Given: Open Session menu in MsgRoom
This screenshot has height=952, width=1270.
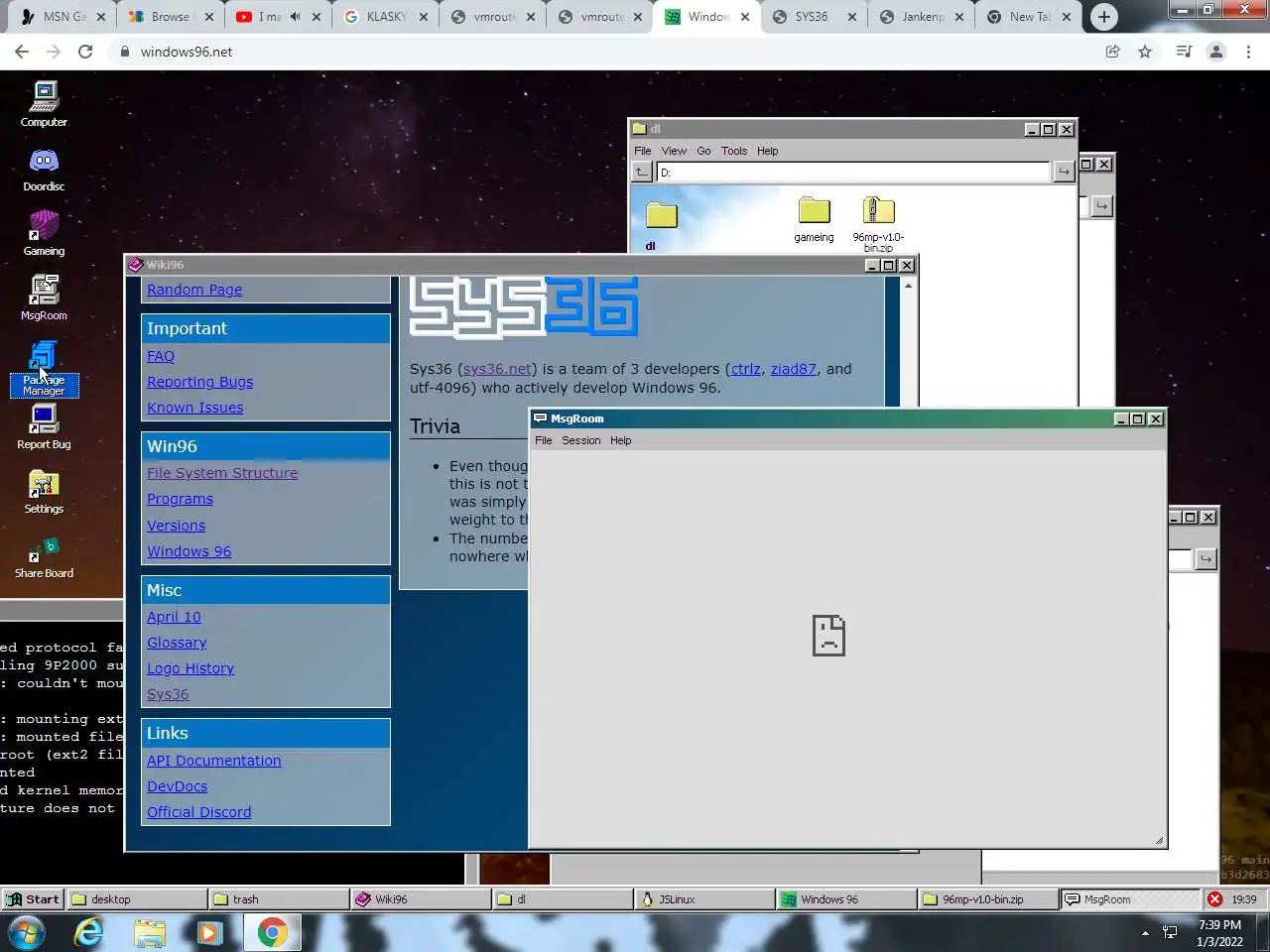Looking at the screenshot, I should pos(581,440).
